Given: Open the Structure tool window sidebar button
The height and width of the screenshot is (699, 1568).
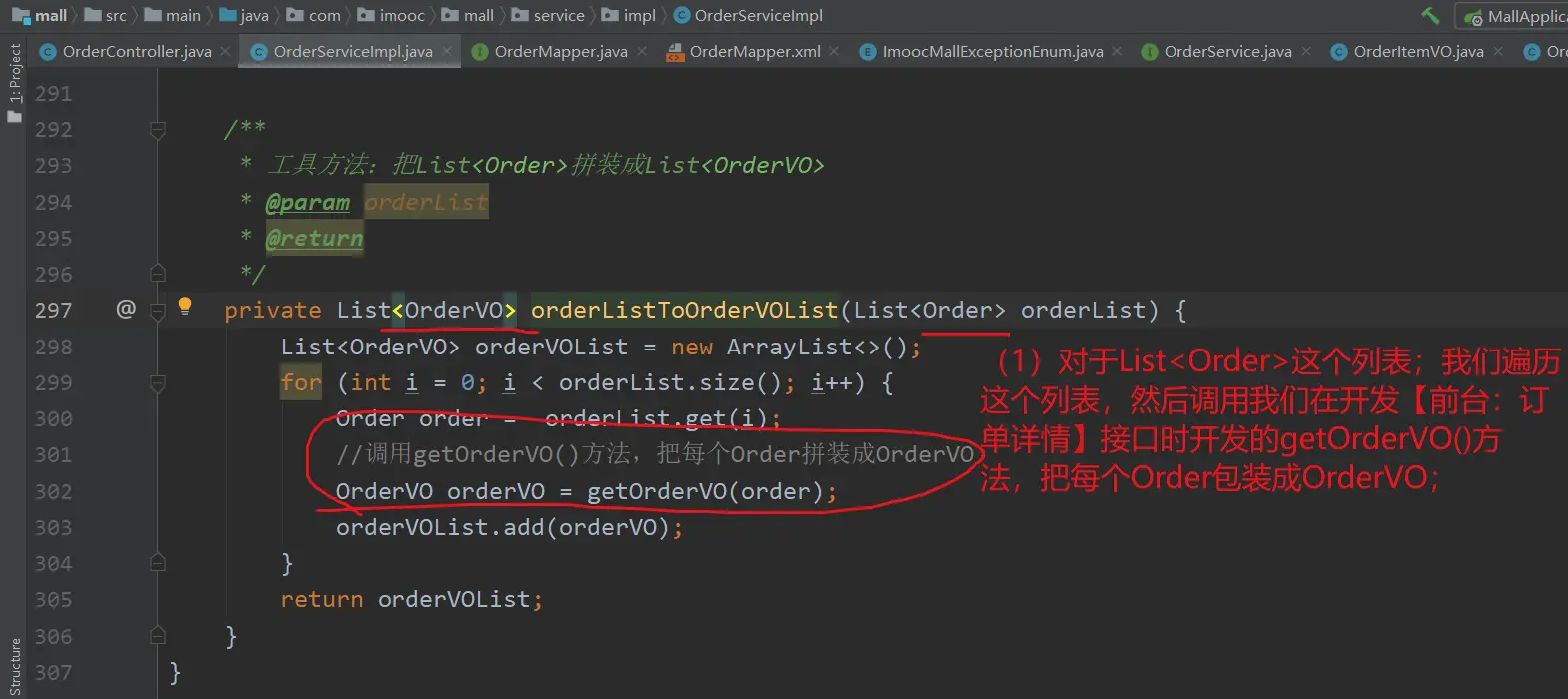Looking at the screenshot, I should pyautogui.click(x=14, y=667).
